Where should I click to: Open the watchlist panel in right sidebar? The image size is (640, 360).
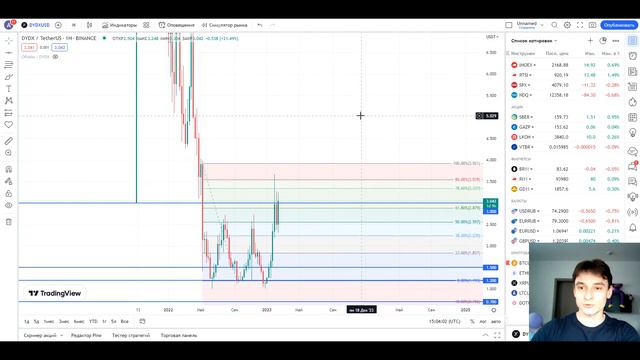pyautogui.click(x=632, y=40)
